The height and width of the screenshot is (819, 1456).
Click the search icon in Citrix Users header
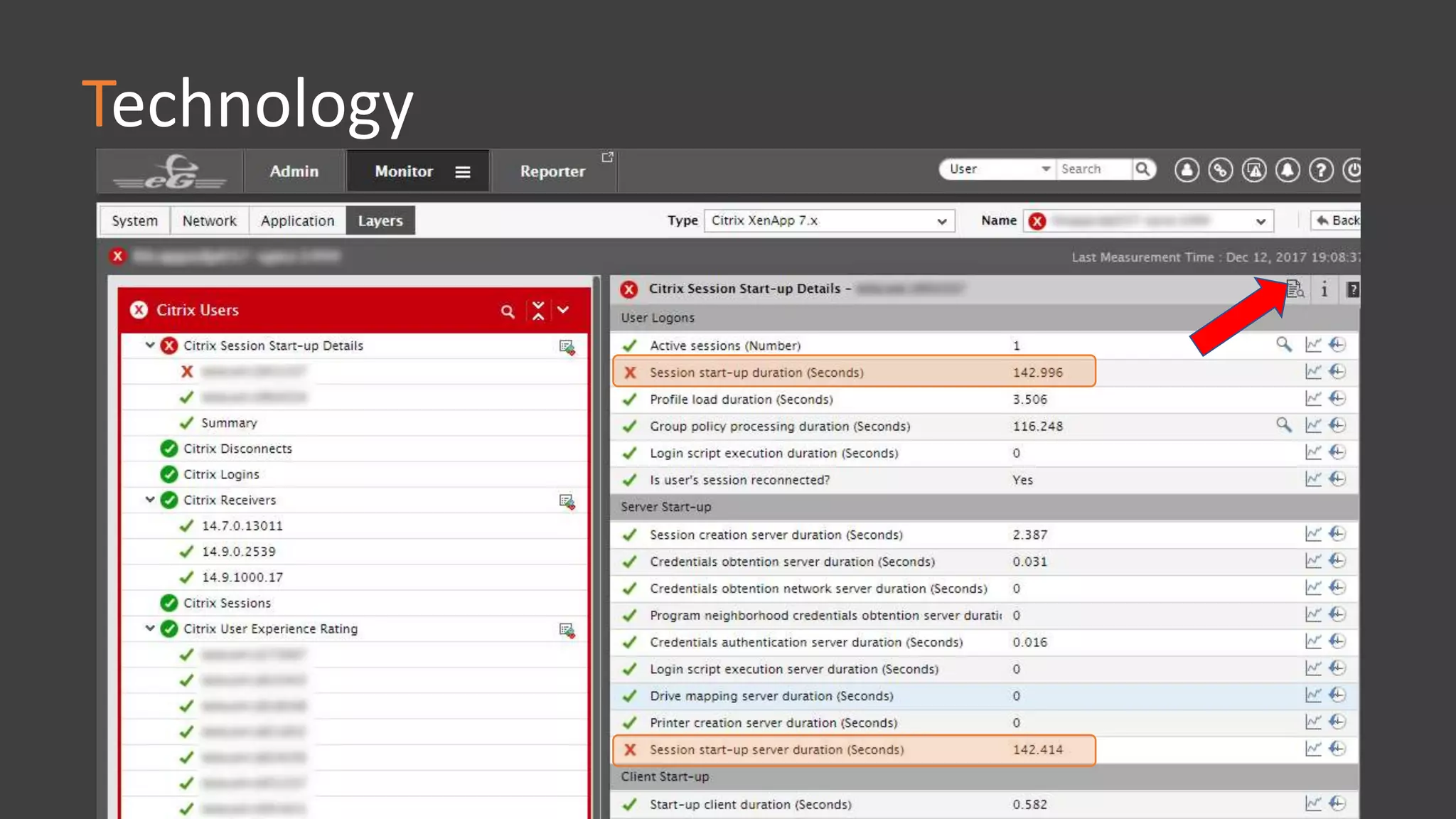(x=507, y=311)
